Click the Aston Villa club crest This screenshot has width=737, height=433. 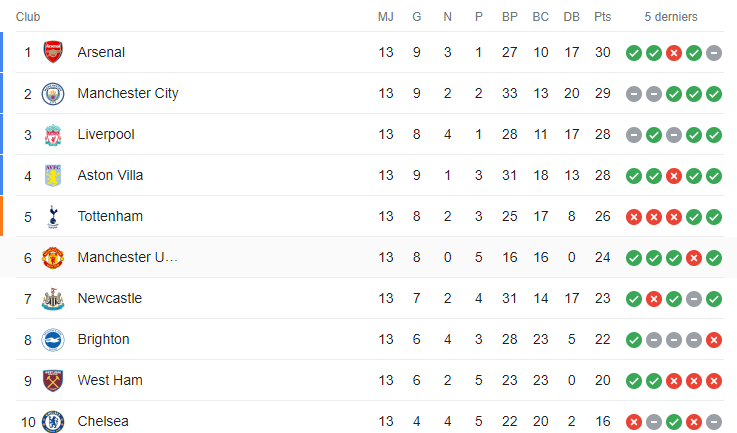tap(53, 175)
